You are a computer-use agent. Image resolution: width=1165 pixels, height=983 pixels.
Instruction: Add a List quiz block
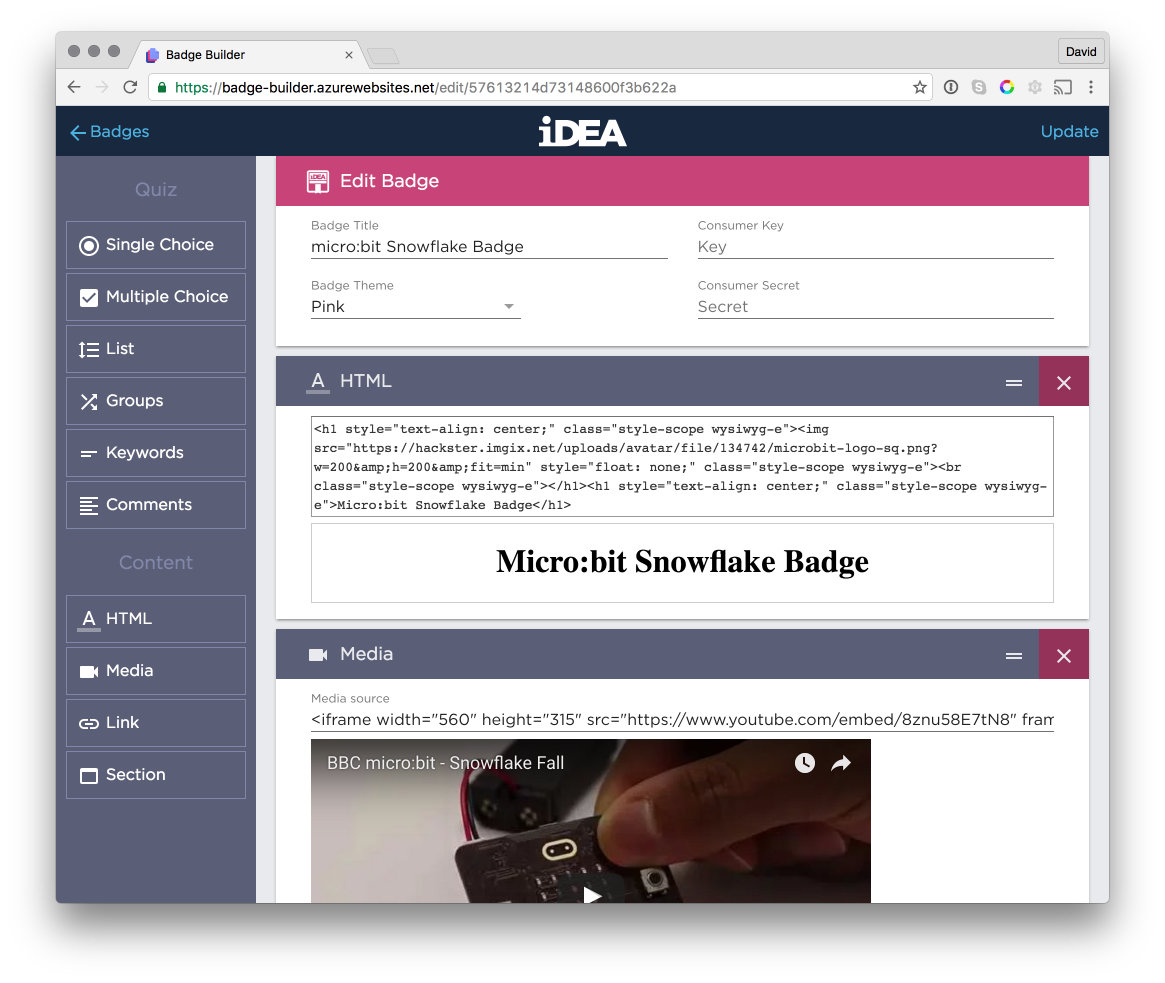(x=155, y=348)
